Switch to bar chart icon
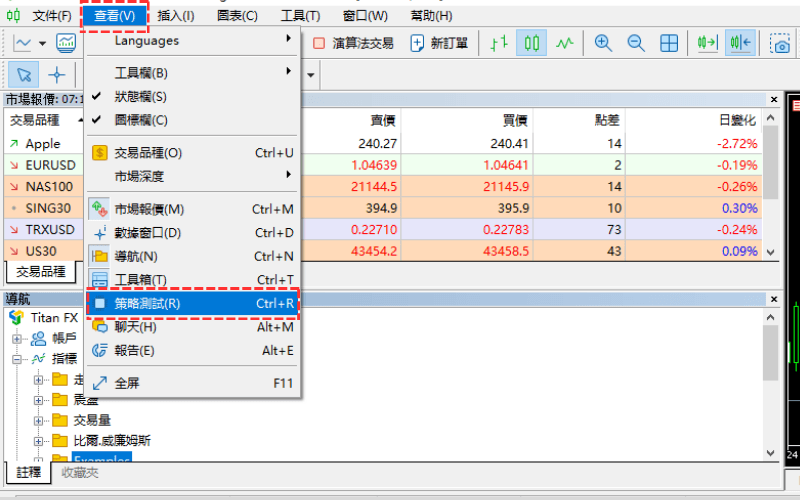Image resolution: width=800 pixels, height=500 pixels. pyautogui.click(x=499, y=43)
